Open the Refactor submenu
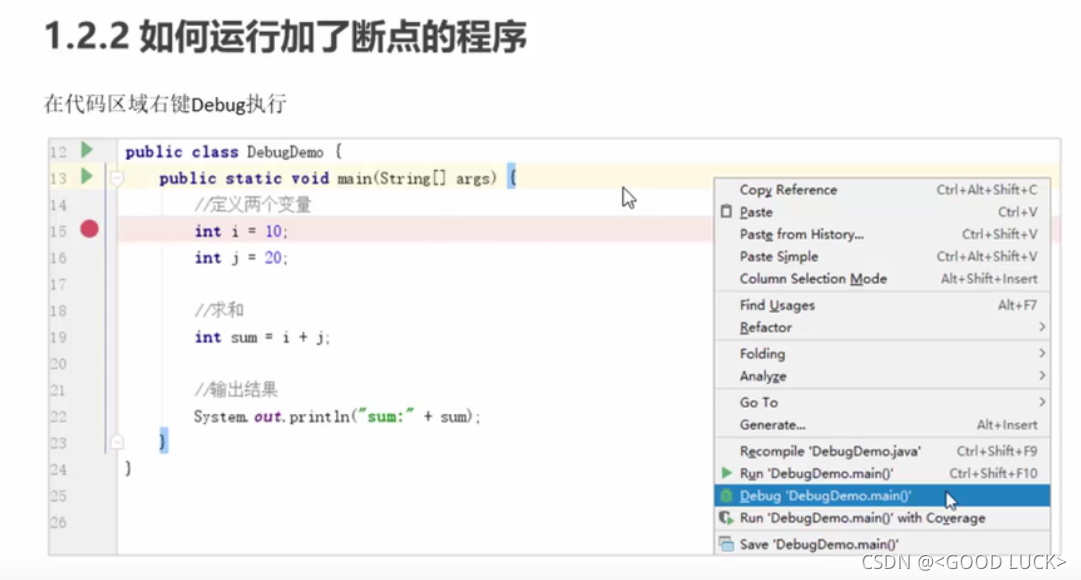The width and height of the screenshot is (1081, 580). (882, 327)
